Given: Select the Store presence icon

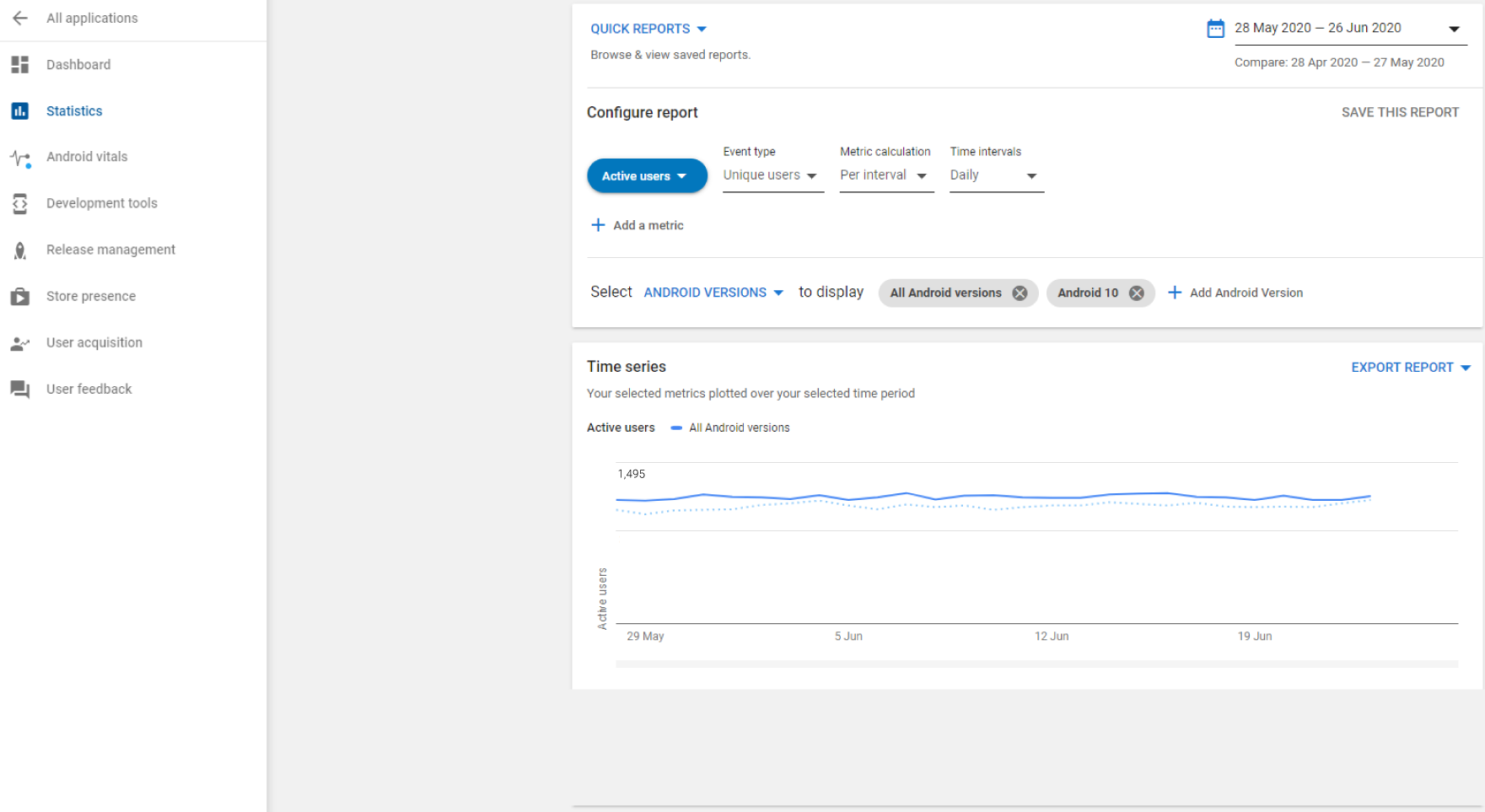Looking at the screenshot, I should 19,296.
